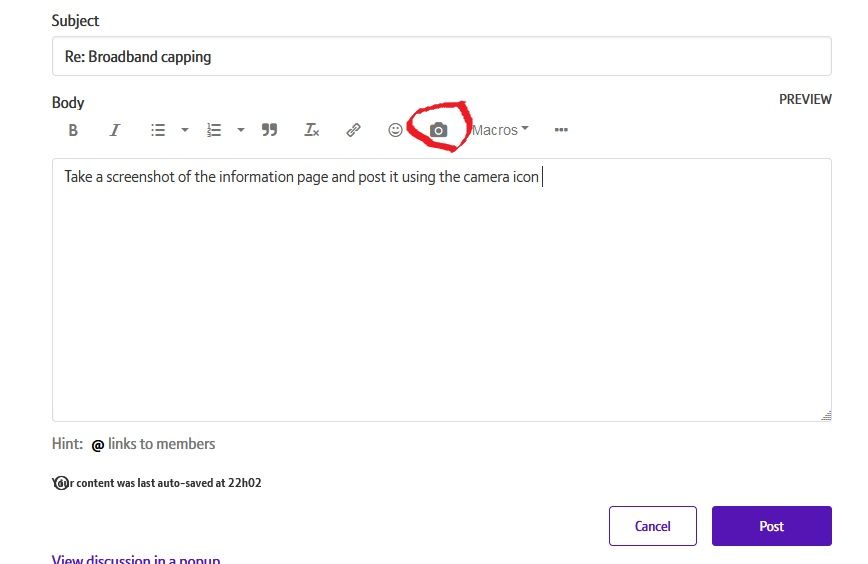This screenshot has width=868, height=564.
Task: Open View discussion in a popup
Action: [136, 559]
